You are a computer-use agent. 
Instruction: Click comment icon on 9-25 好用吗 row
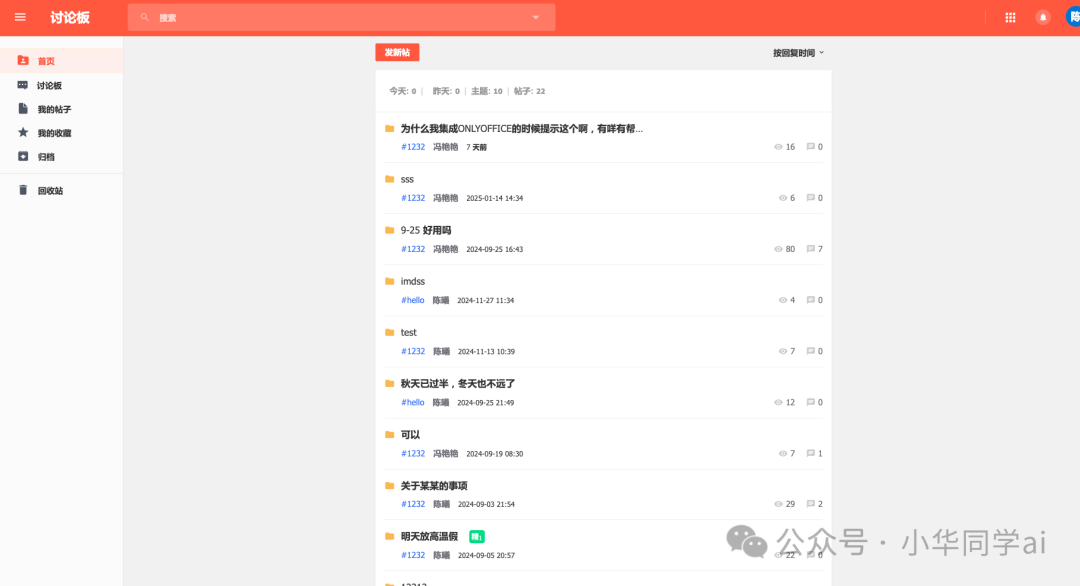(x=811, y=249)
